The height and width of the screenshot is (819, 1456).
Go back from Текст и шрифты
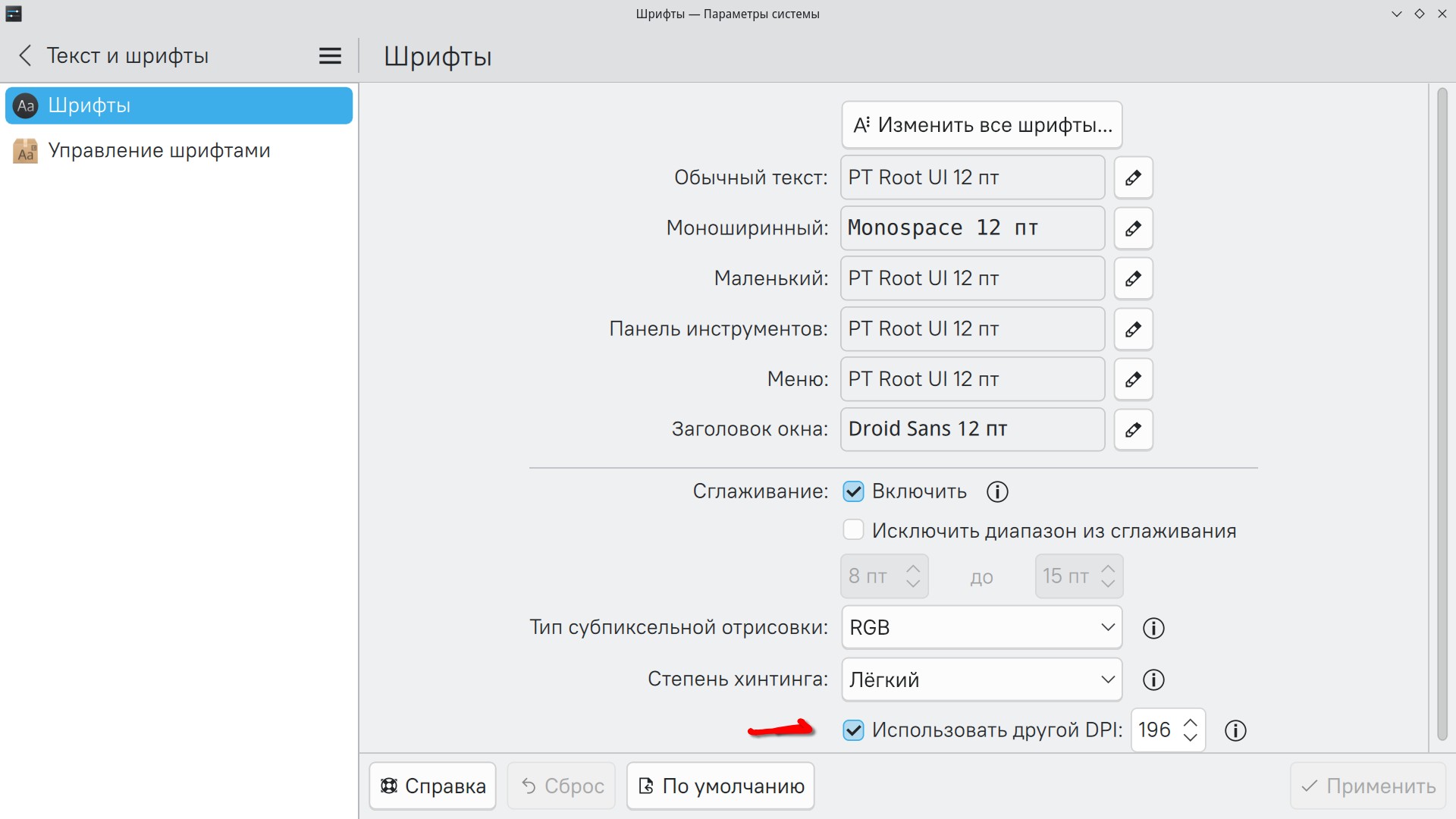pos(25,55)
